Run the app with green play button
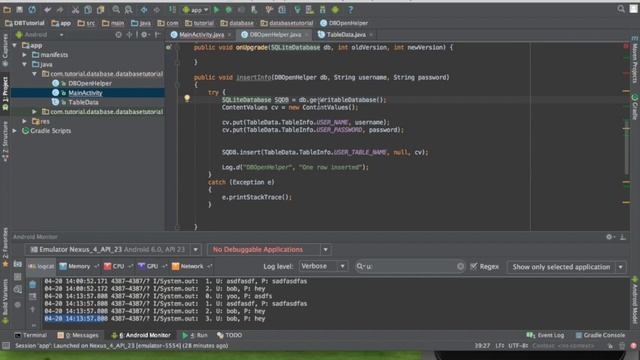Screen dimensions: 640x360 (x=216, y=9)
